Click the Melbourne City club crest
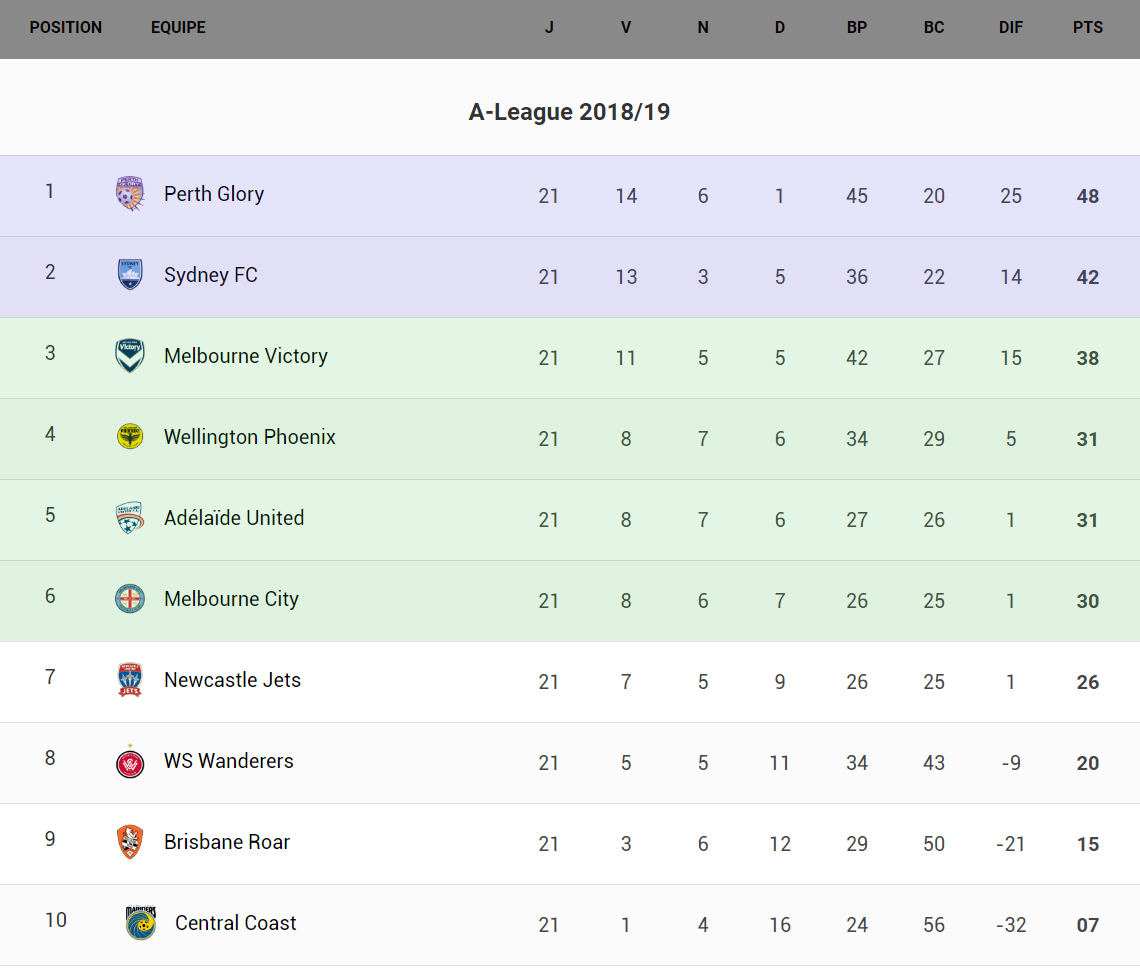This screenshot has height=972, width=1140. point(130,599)
